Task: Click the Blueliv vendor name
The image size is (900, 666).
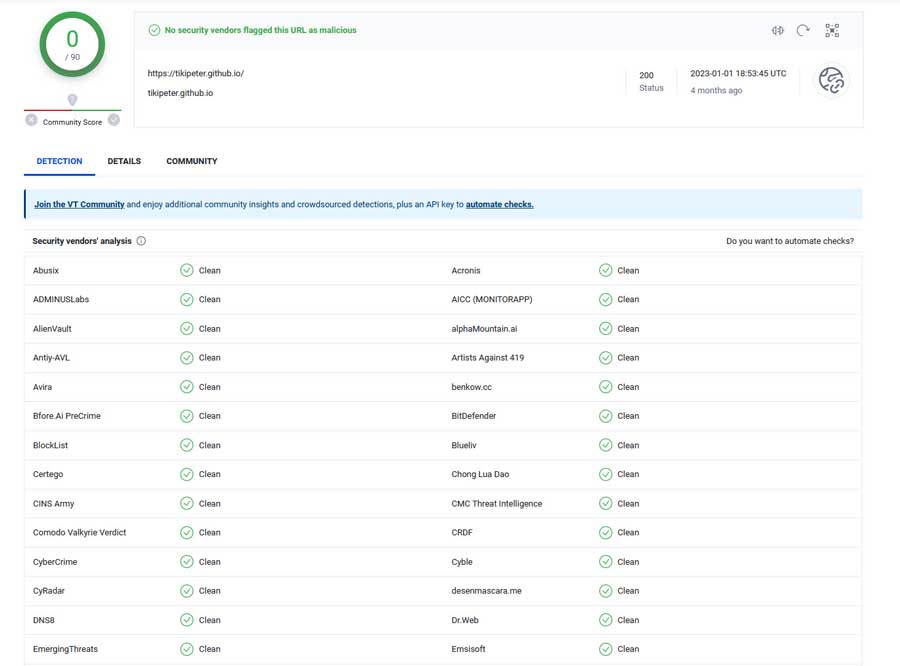Action: [x=464, y=446]
